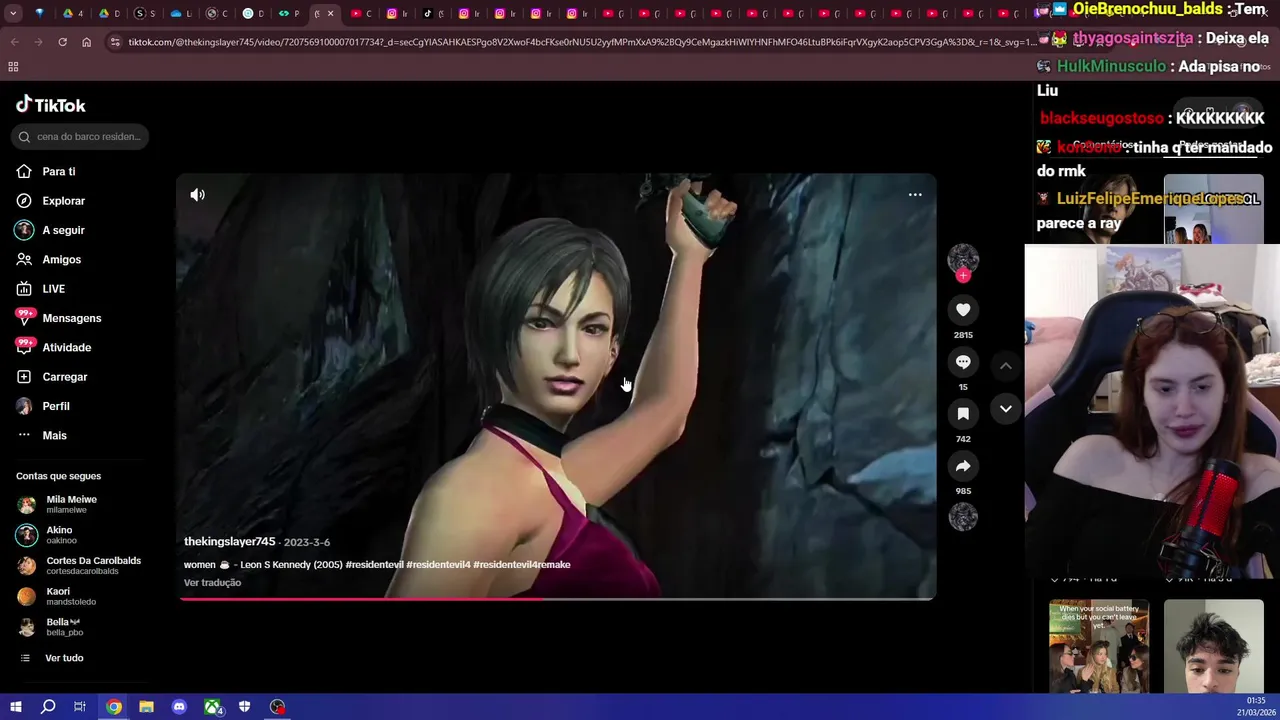
Task: Share the video via arrow icon
Action: point(963,466)
